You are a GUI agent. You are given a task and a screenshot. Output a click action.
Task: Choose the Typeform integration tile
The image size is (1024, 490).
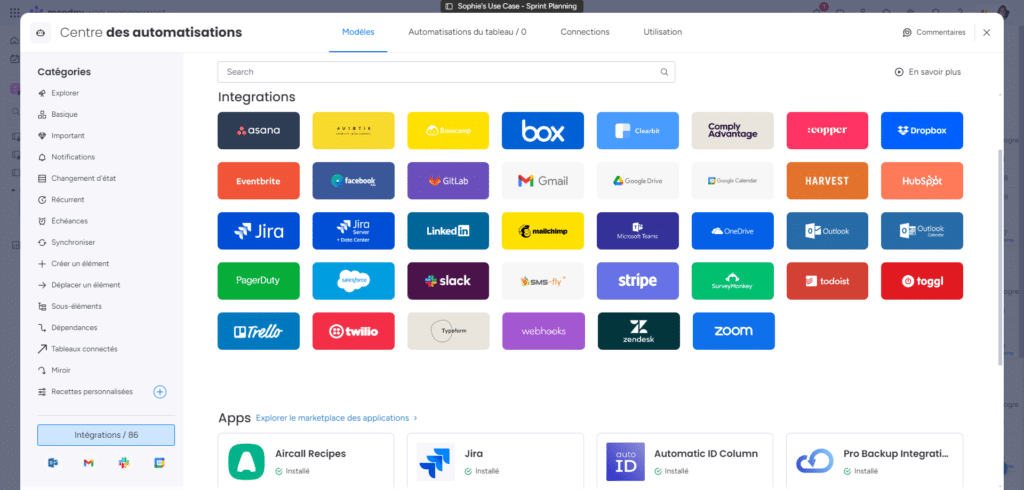click(x=448, y=331)
